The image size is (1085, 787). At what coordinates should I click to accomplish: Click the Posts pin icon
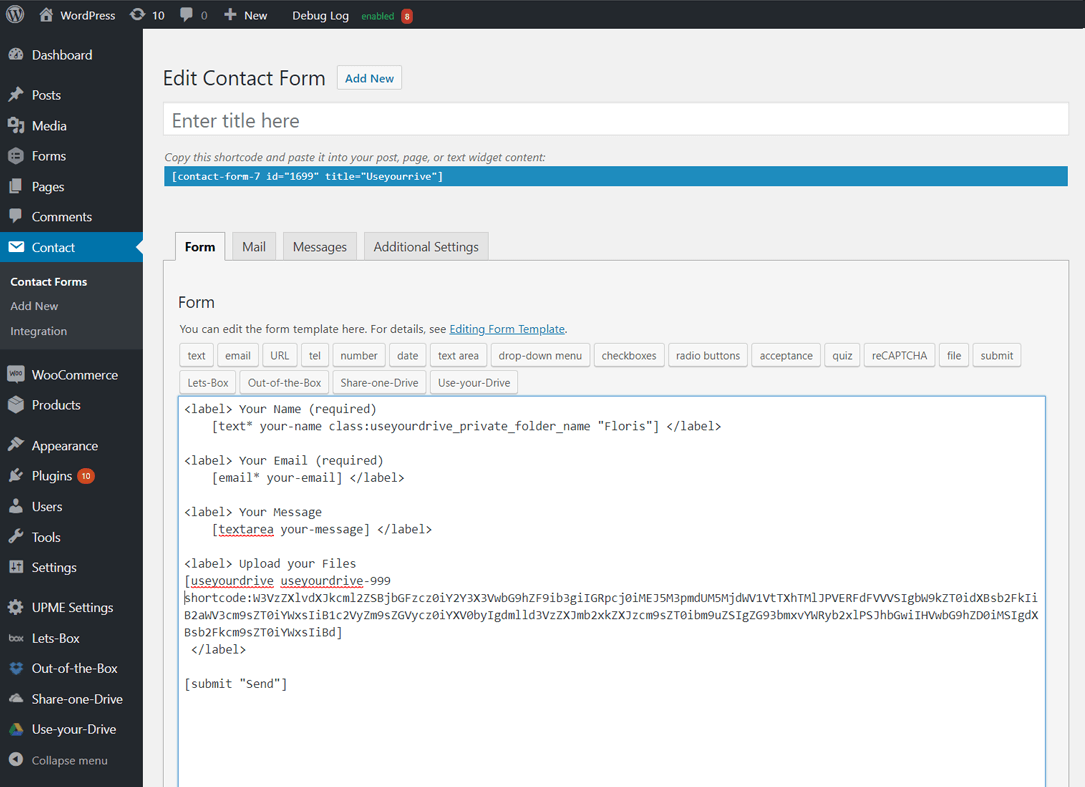tap(16, 95)
